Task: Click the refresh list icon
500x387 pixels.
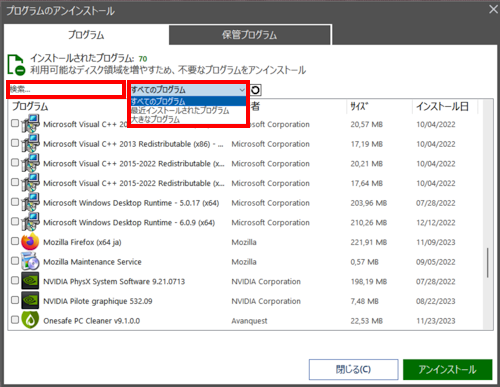Action: click(x=256, y=90)
